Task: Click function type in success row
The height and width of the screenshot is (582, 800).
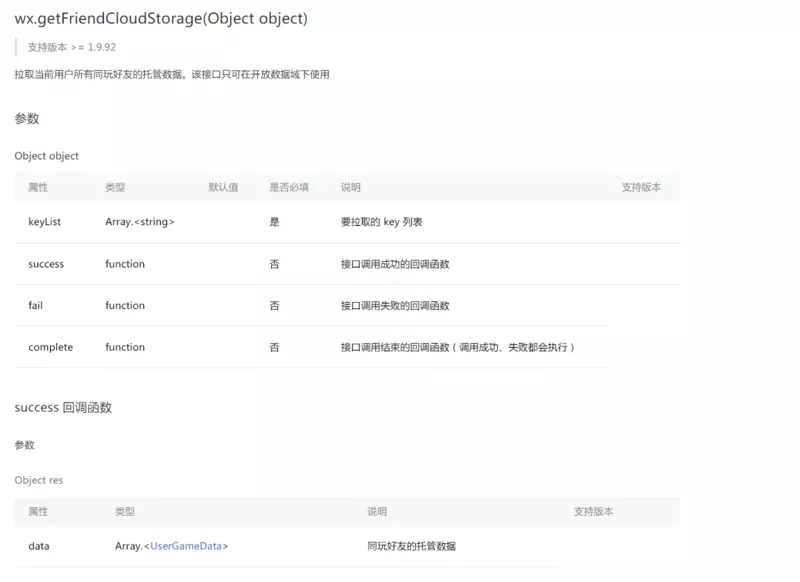Action: [125, 264]
